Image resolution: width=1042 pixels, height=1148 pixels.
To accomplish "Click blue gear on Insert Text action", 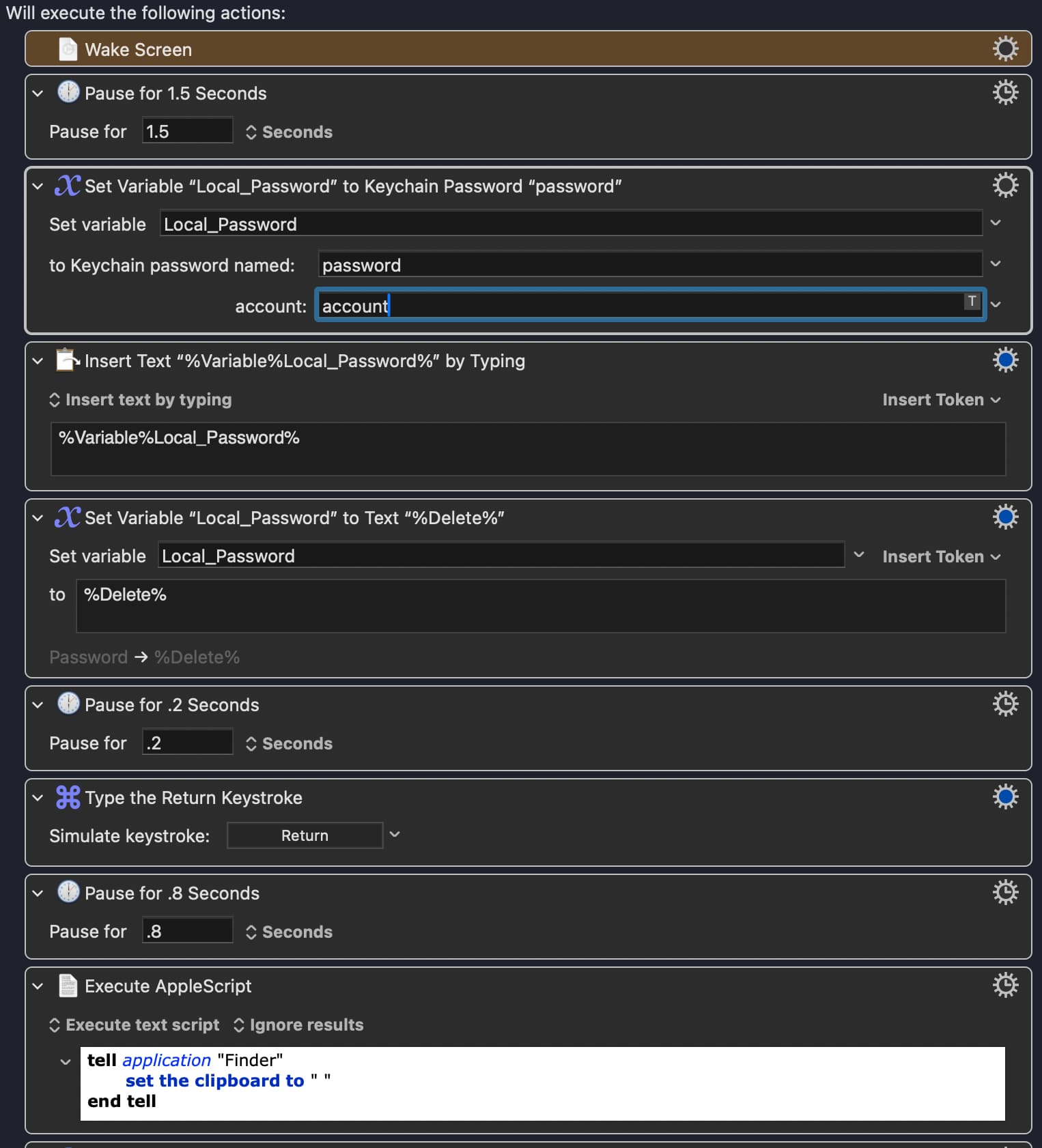I will pos(1004,360).
